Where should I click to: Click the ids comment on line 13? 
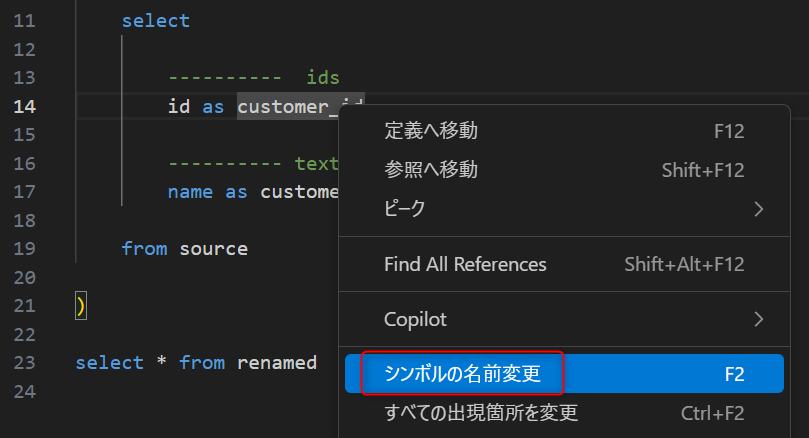click(323, 78)
